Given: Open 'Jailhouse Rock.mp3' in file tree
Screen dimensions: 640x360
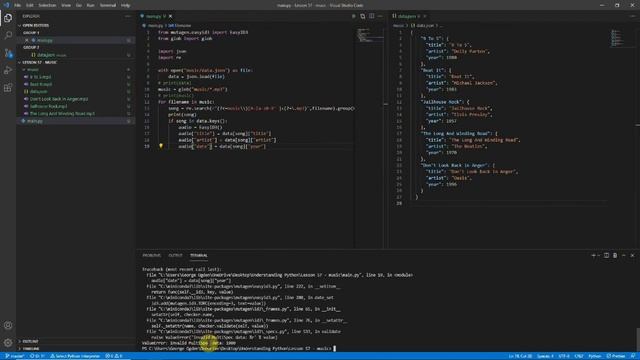Looking at the screenshot, I should tap(76, 106).
